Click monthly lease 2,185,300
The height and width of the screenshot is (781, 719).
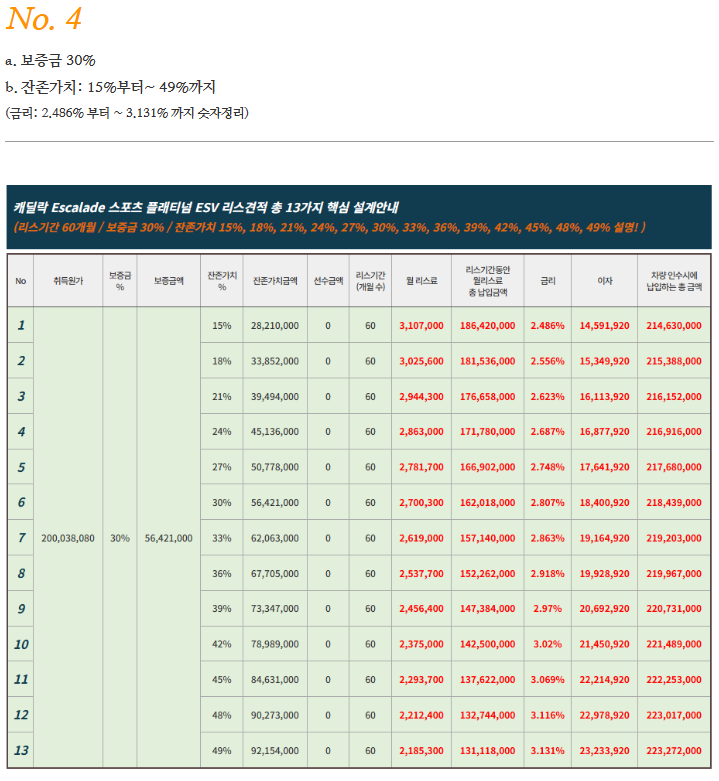(x=421, y=751)
